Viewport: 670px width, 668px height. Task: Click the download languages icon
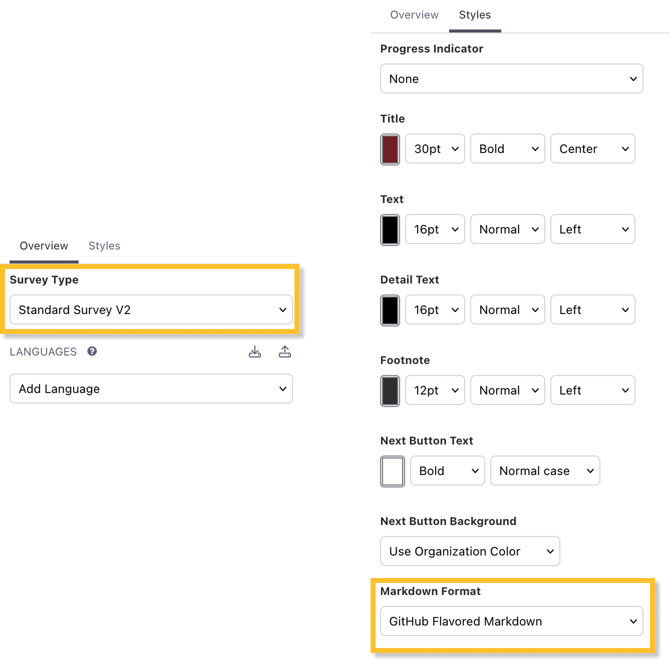255,352
